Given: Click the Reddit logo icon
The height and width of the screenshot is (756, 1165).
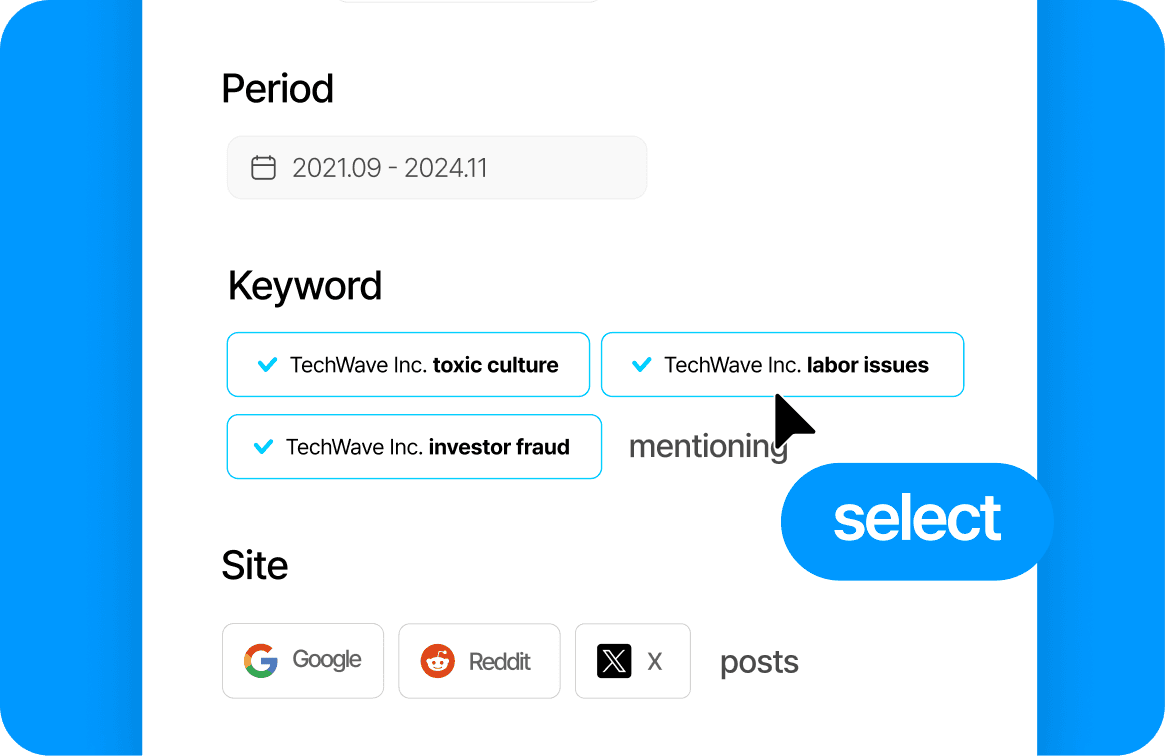Looking at the screenshot, I should 438,661.
